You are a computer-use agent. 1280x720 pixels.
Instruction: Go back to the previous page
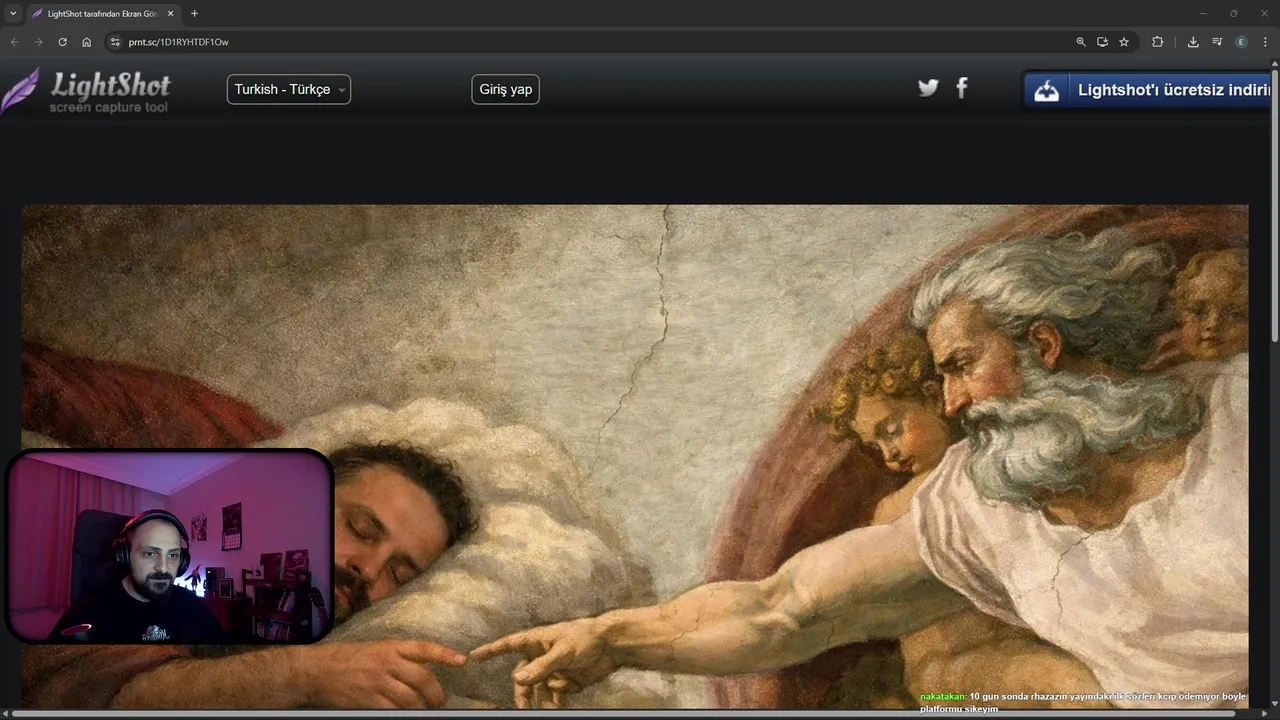(x=14, y=42)
